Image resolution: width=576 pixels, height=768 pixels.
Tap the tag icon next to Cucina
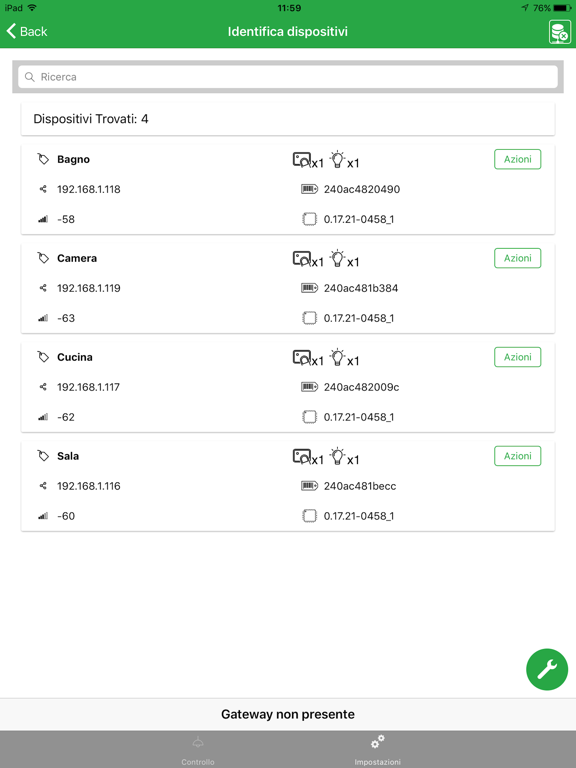click(x=43, y=357)
